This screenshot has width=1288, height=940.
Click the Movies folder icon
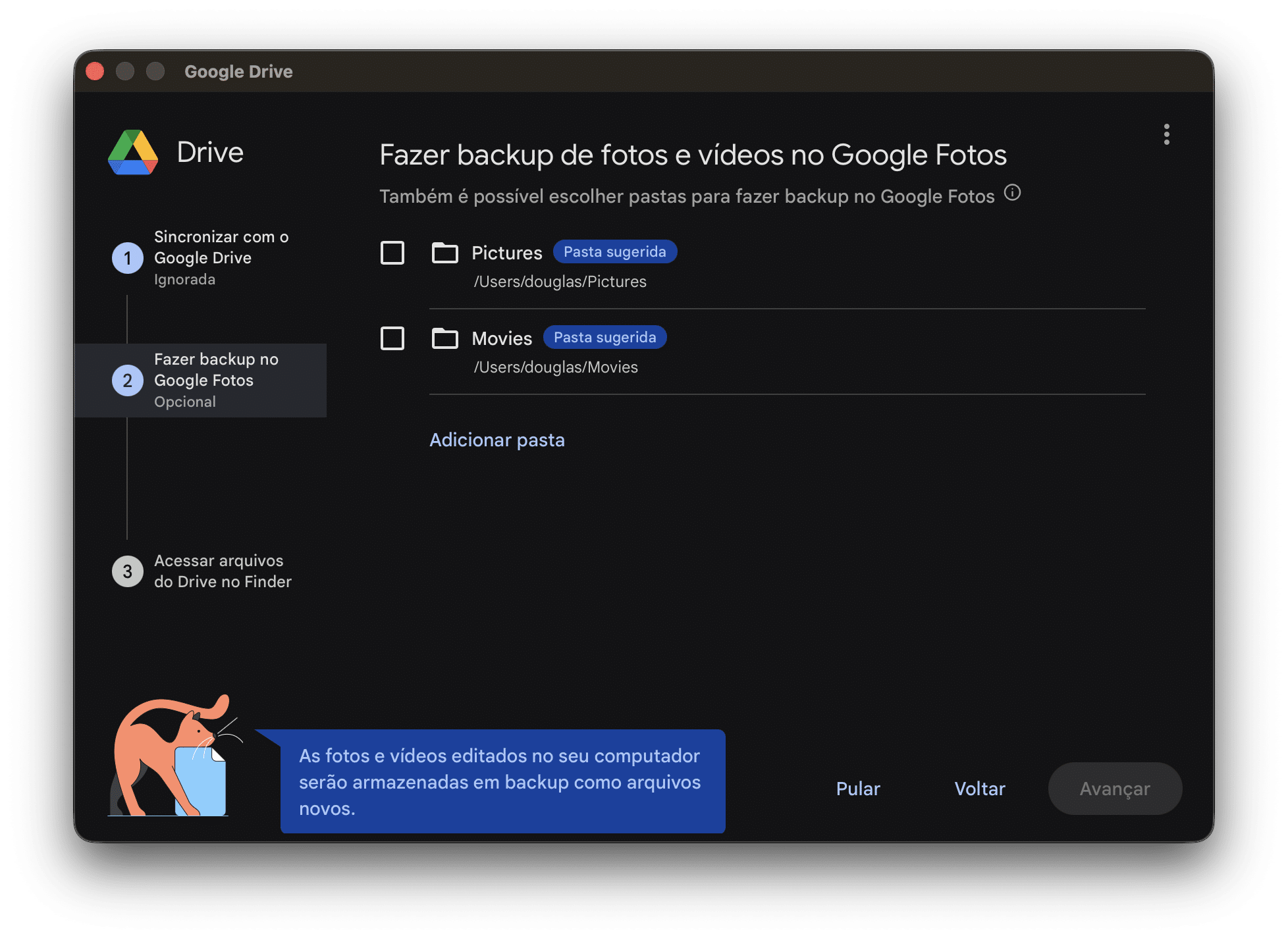click(x=444, y=338)
